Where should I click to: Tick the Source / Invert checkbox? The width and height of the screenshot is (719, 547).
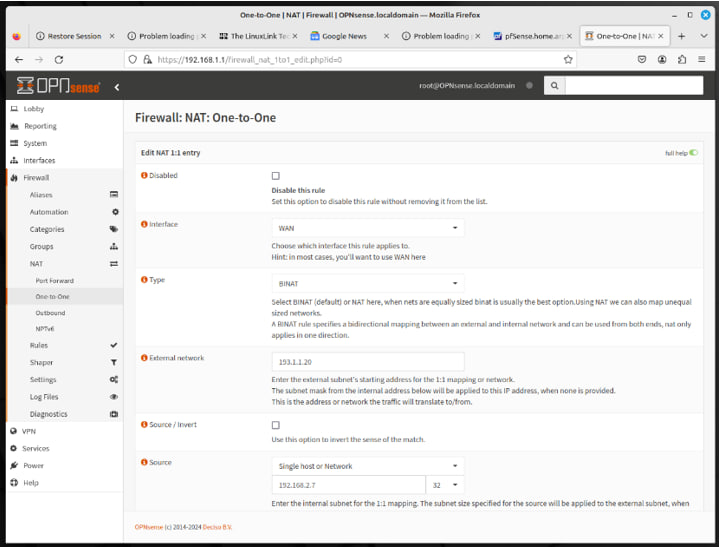pyautogui.click(x=276, y=425)
